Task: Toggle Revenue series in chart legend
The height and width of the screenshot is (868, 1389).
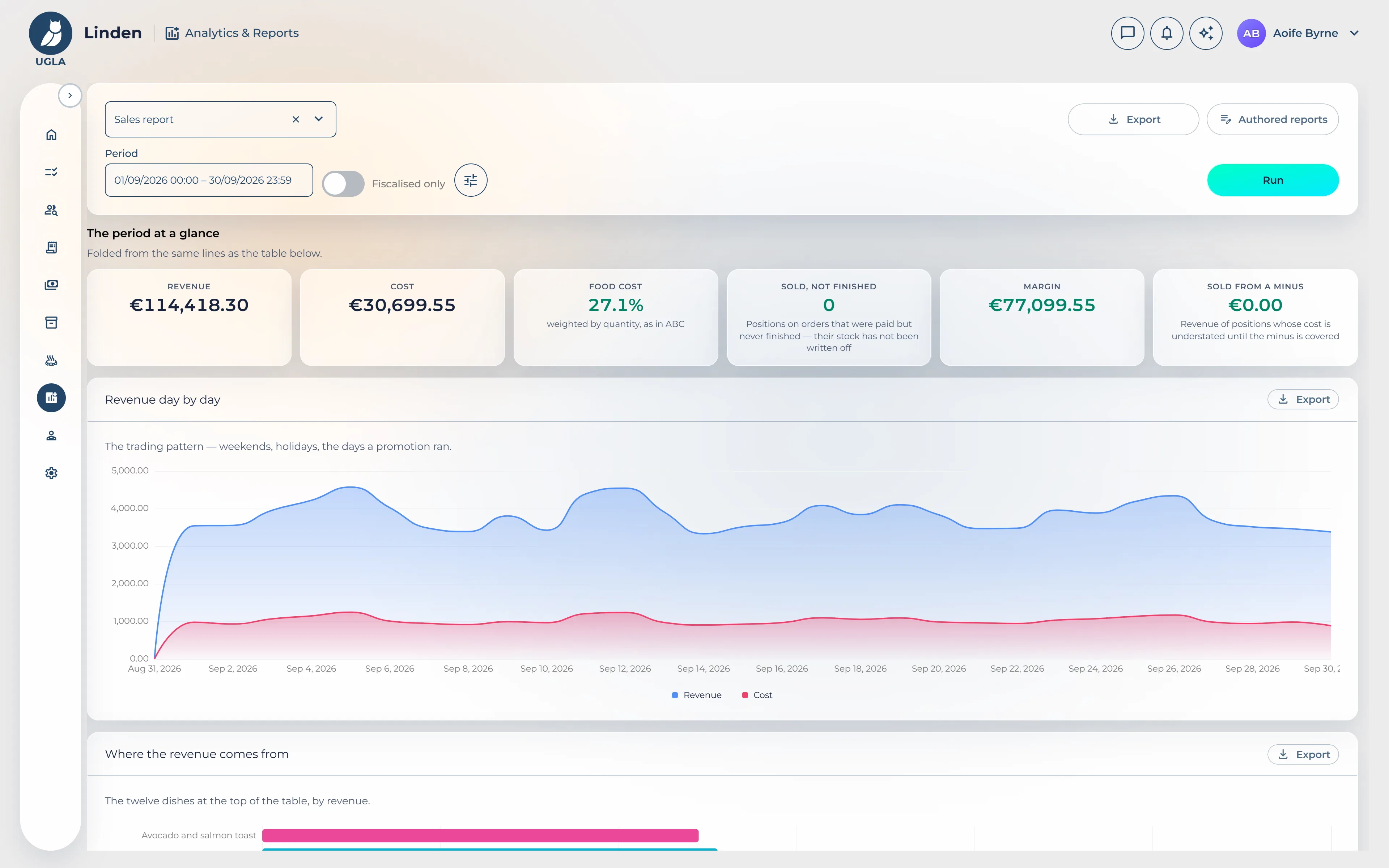Action: (696, 695)
